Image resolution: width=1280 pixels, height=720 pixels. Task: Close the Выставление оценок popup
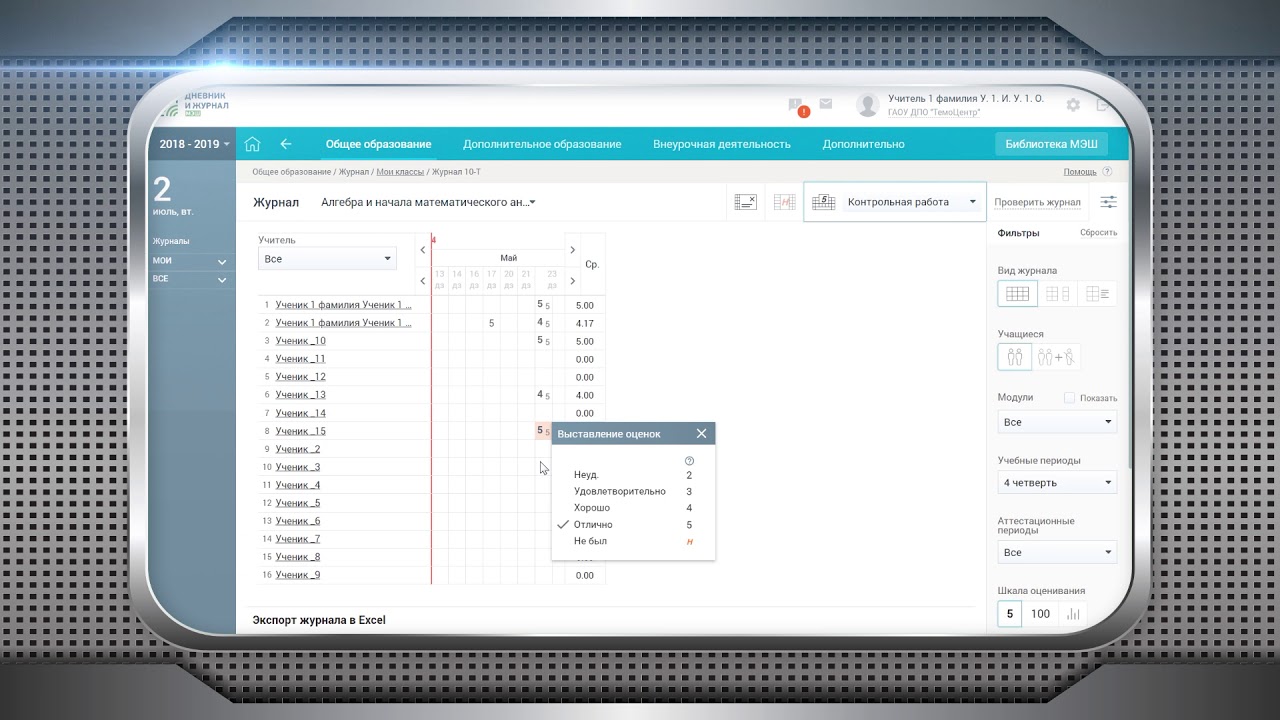tap(701, 434)
